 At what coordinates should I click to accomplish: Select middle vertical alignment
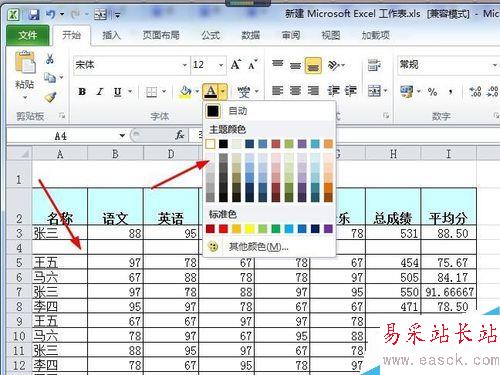tap(295, 65)
